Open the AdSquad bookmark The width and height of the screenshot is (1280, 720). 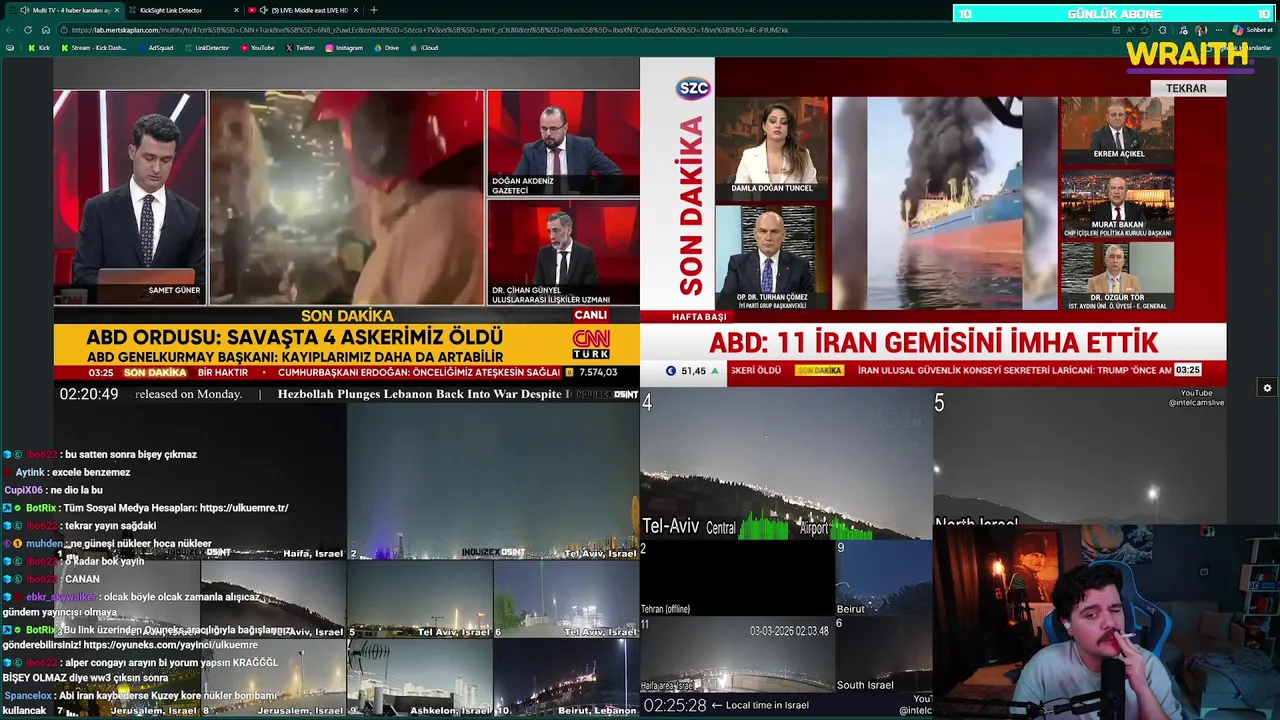(154, 48)
